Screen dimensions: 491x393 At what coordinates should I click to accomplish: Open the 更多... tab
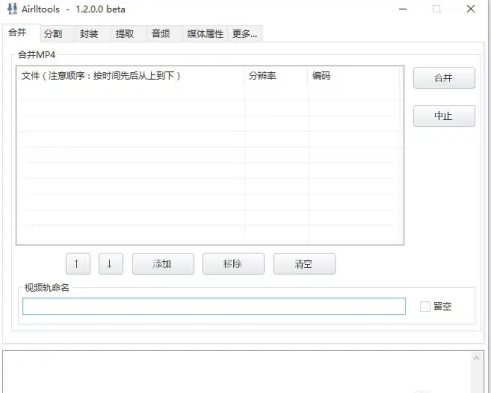(245, 34)
